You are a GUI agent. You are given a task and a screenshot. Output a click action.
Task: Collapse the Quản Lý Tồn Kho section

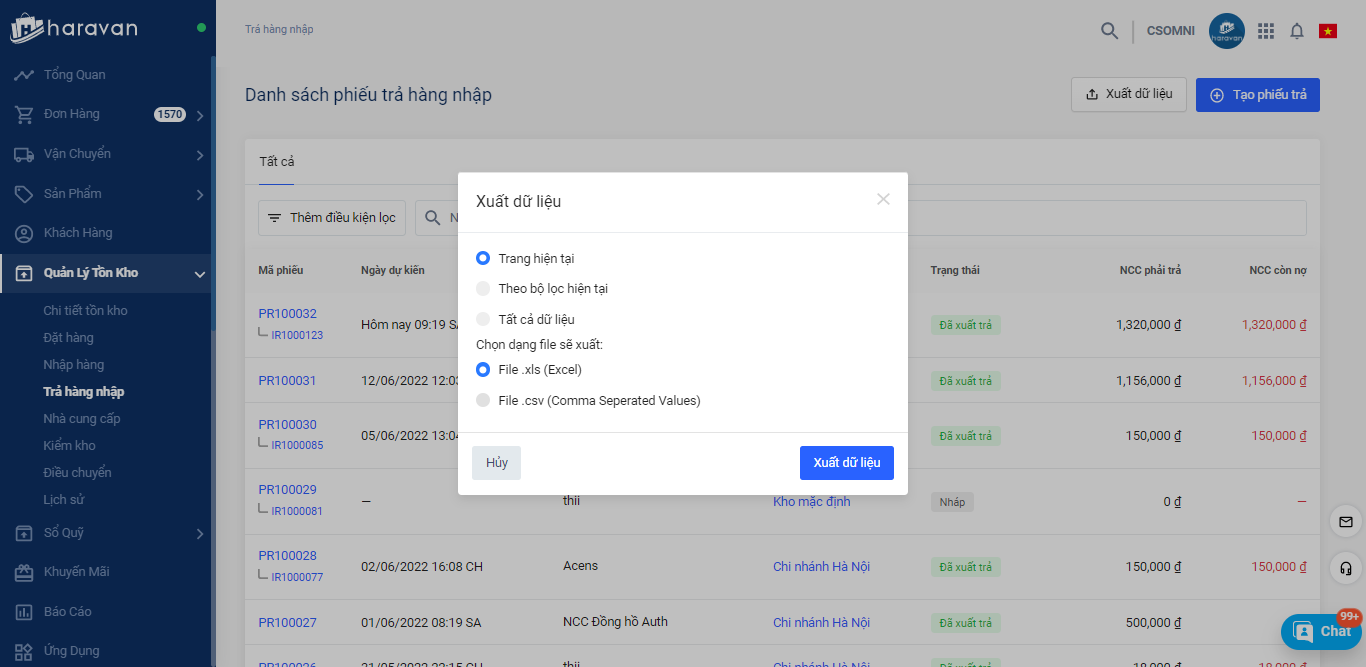click(200, 274)
